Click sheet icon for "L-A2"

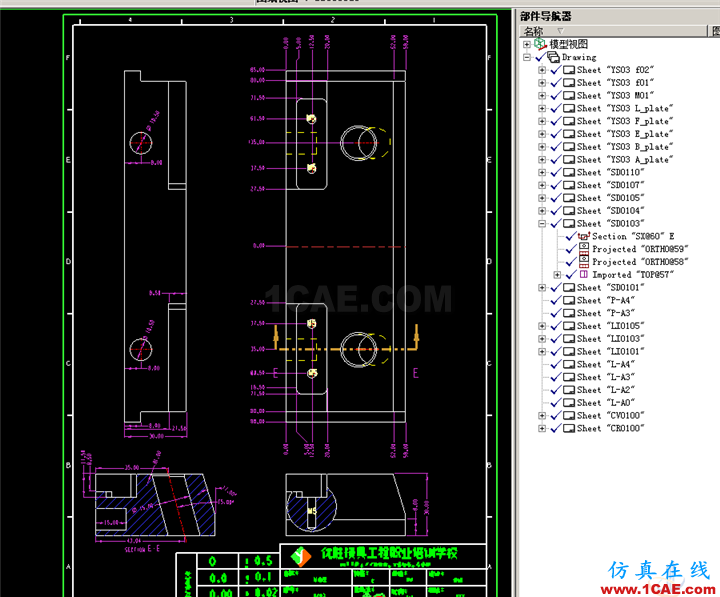click(569, 390)
